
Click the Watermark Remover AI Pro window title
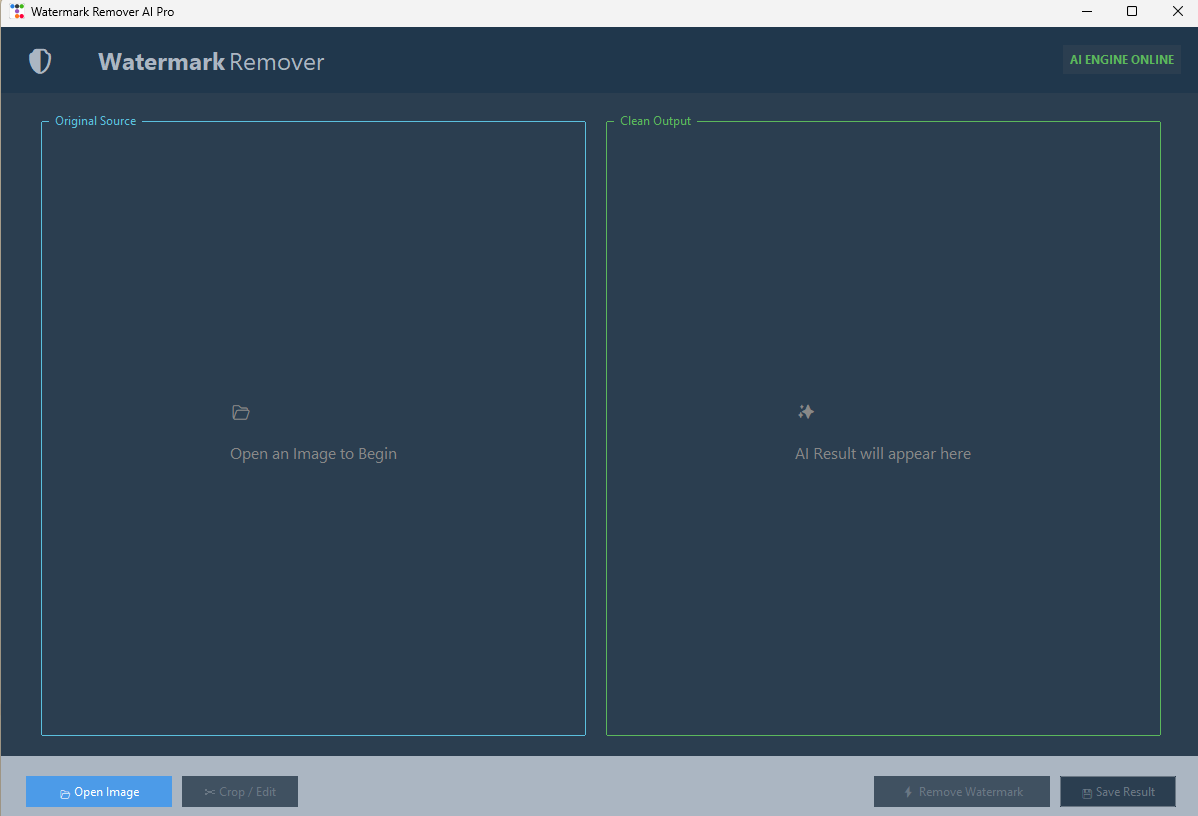(102, 12)
